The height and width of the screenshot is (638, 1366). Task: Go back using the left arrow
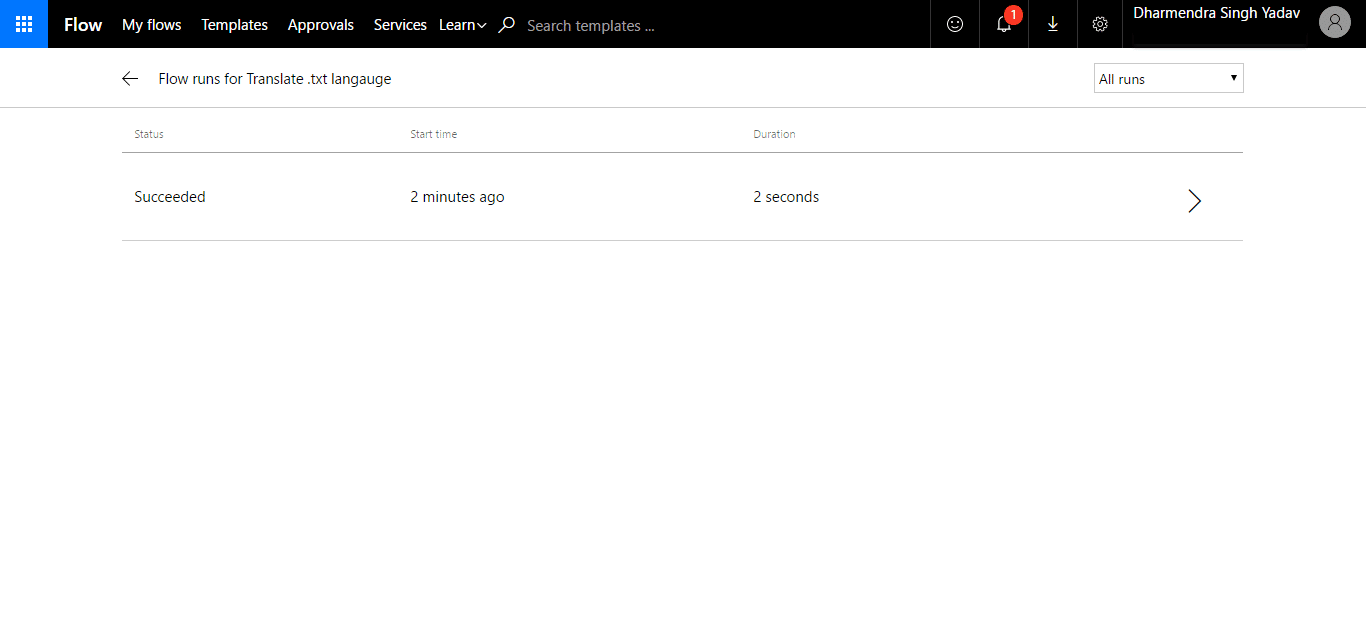[x=130, y=79]
